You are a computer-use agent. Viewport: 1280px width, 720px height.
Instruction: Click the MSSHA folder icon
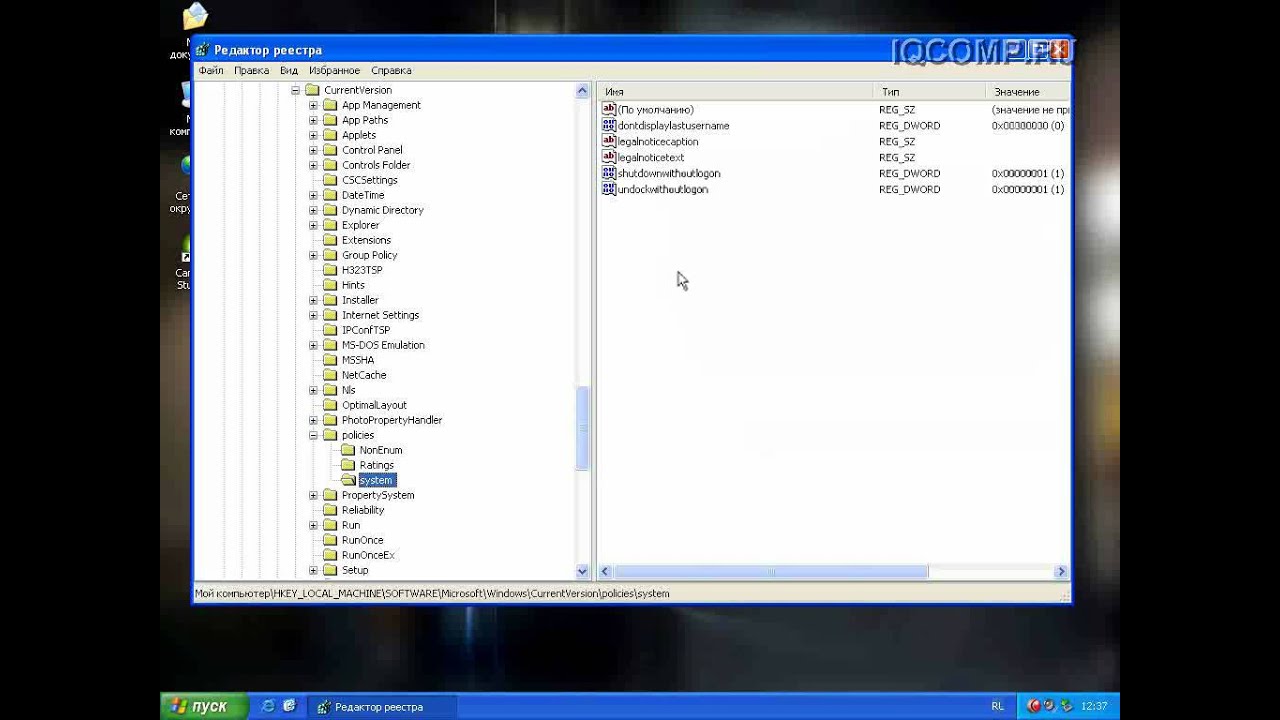click(x=330, y=360)
